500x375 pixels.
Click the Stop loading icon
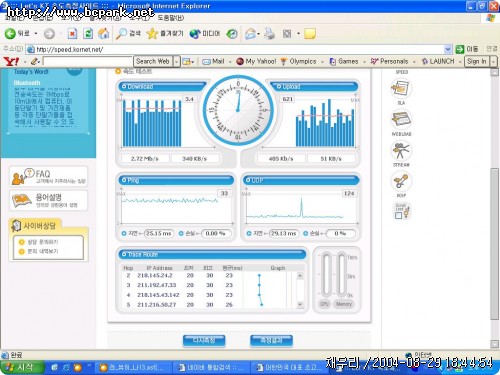[72, 33]
